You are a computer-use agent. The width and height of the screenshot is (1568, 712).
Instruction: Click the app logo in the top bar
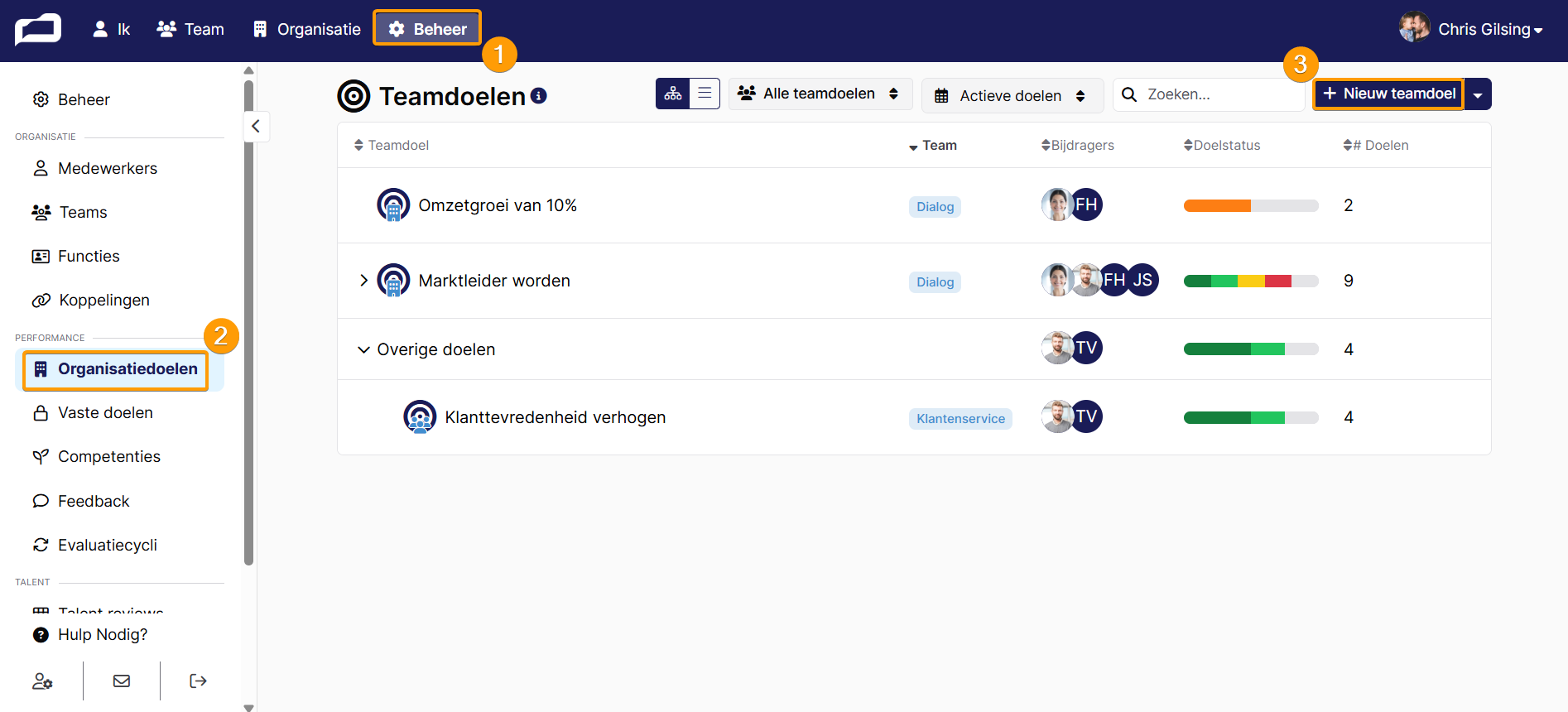pyautogui.click(x=38, y=29)
